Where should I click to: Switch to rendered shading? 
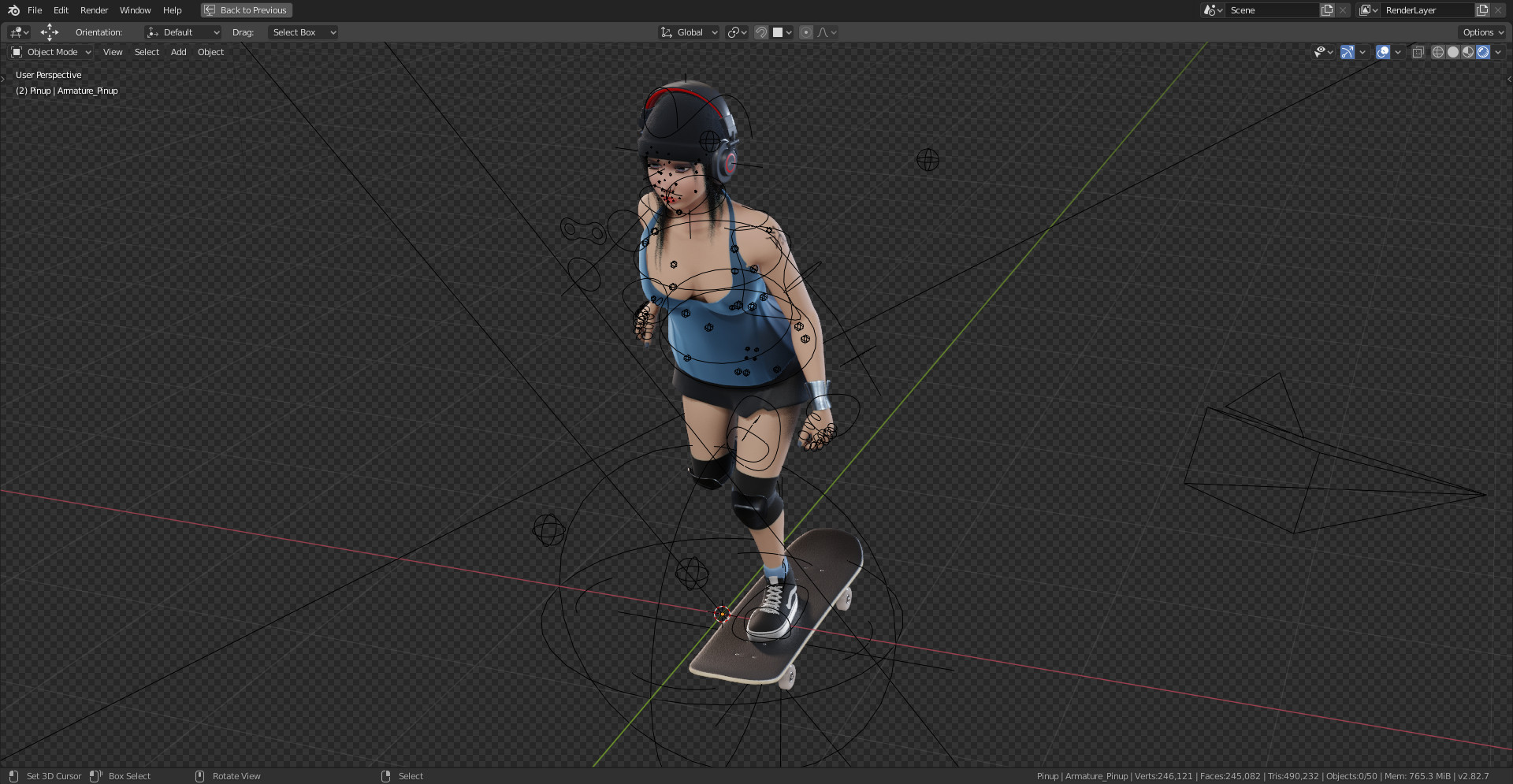pyautogui.click(x=1483, y=52)
